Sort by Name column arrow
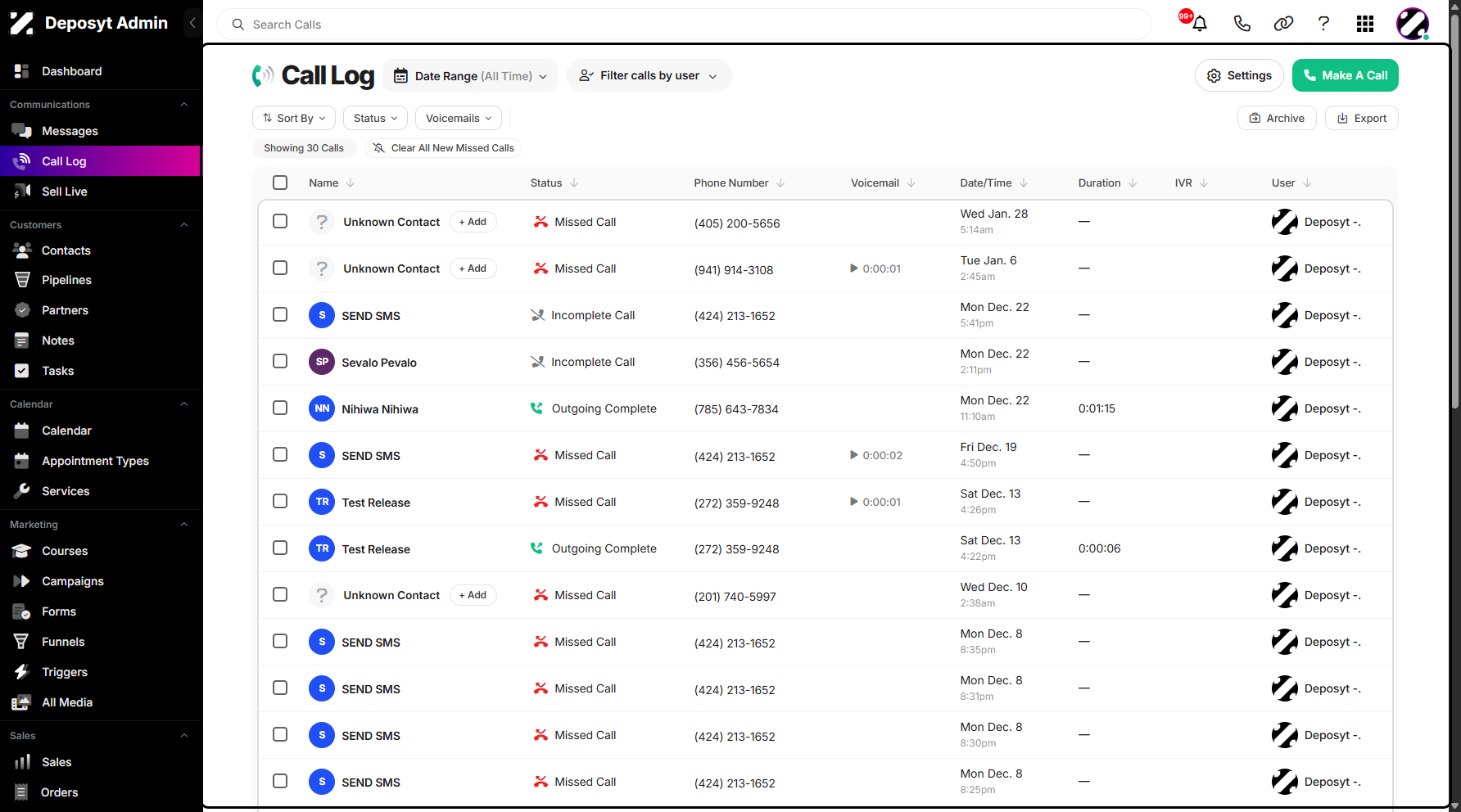The height and width of the screenshot is (812, 1461). (351, 183)
